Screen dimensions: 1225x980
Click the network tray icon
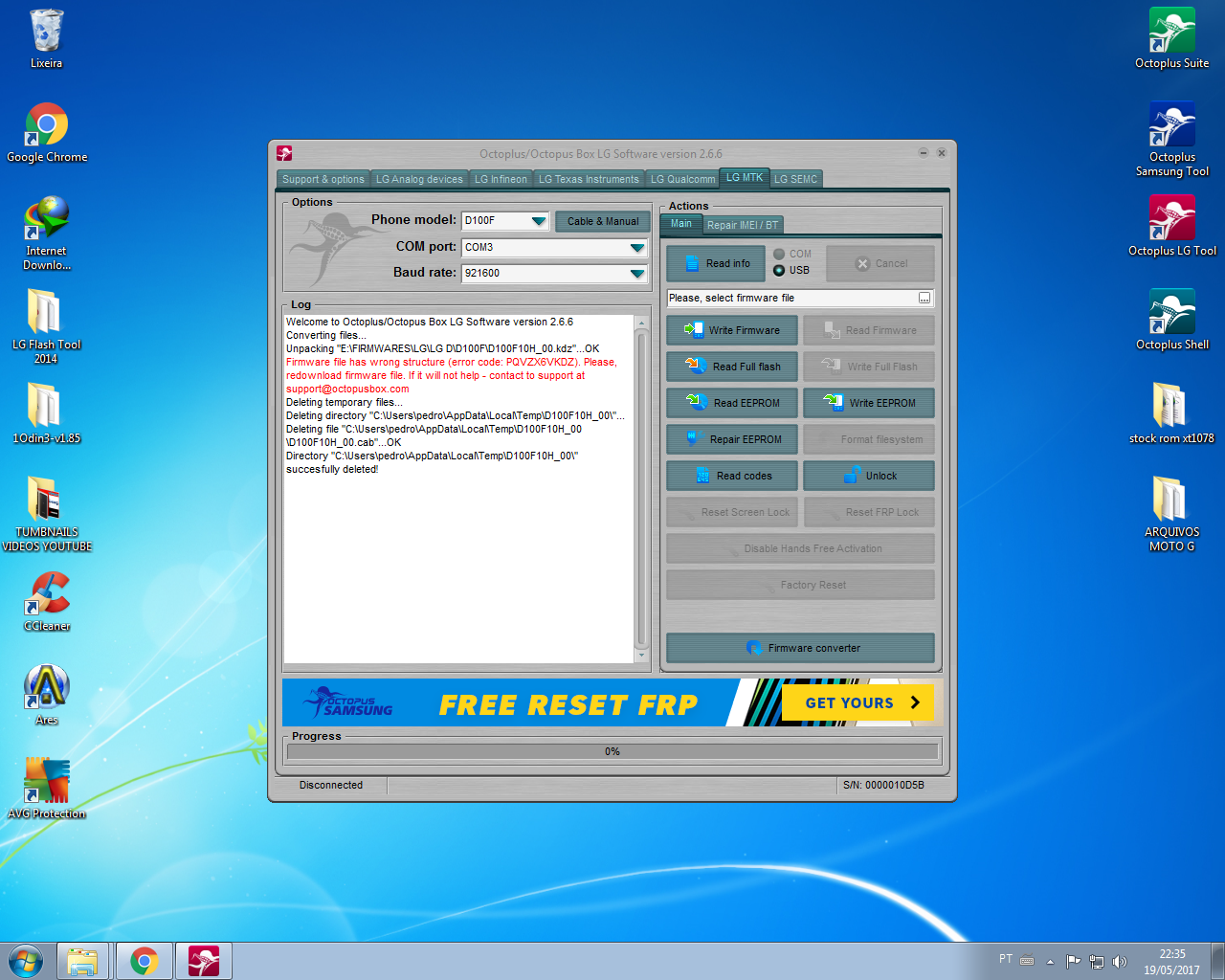pyautogui.click(x=1097, y=961)
